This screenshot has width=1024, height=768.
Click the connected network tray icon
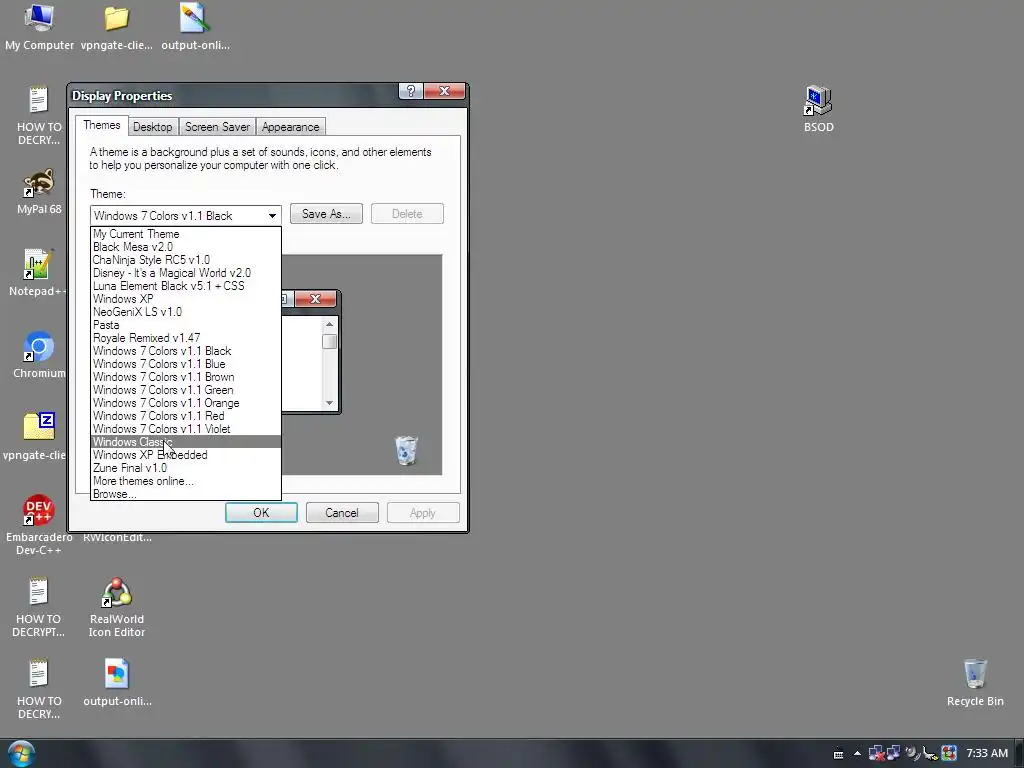893,753
